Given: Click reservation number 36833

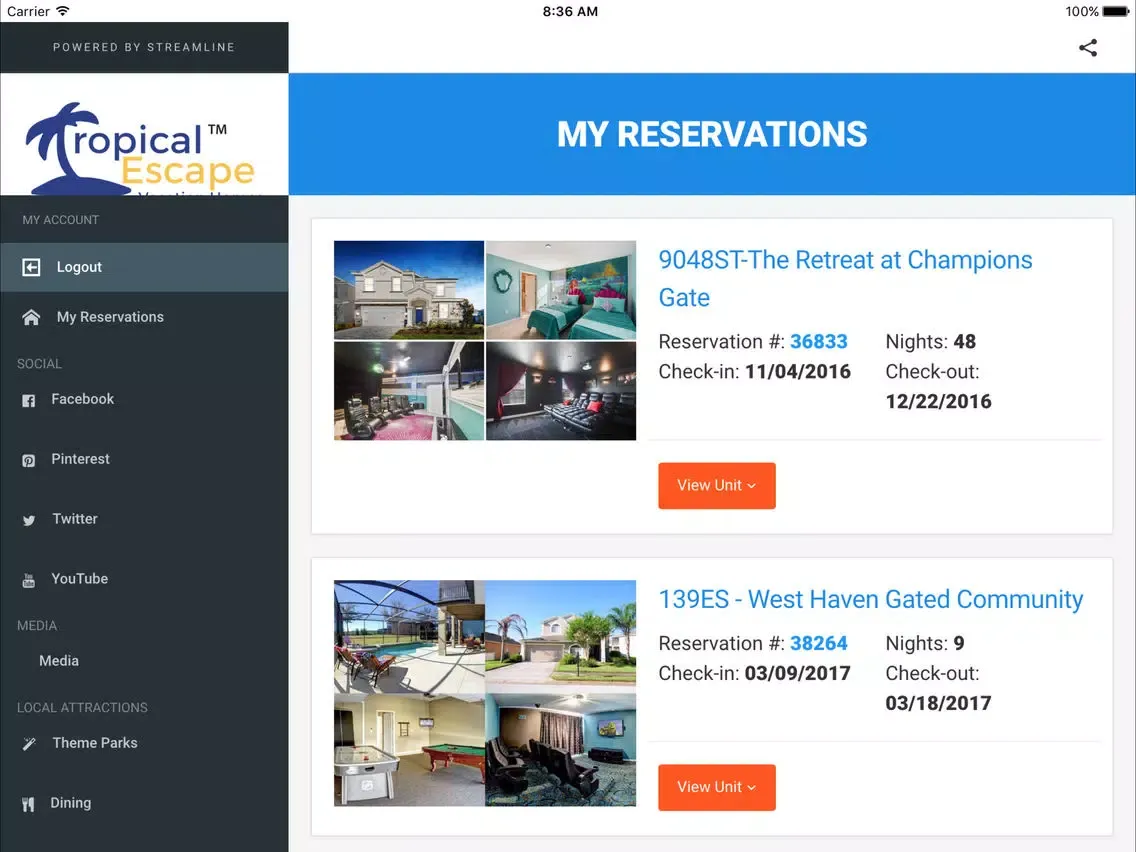Looking at the screenshot, I should [819, 341].
